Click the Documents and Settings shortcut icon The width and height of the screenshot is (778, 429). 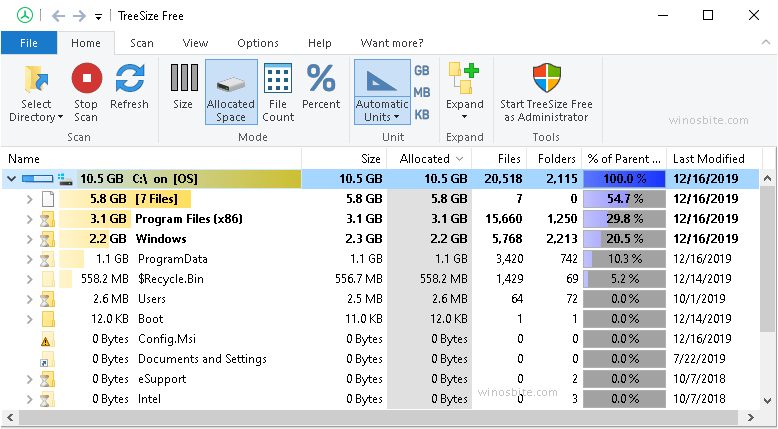pyautogui.click(x=48, y=359)
